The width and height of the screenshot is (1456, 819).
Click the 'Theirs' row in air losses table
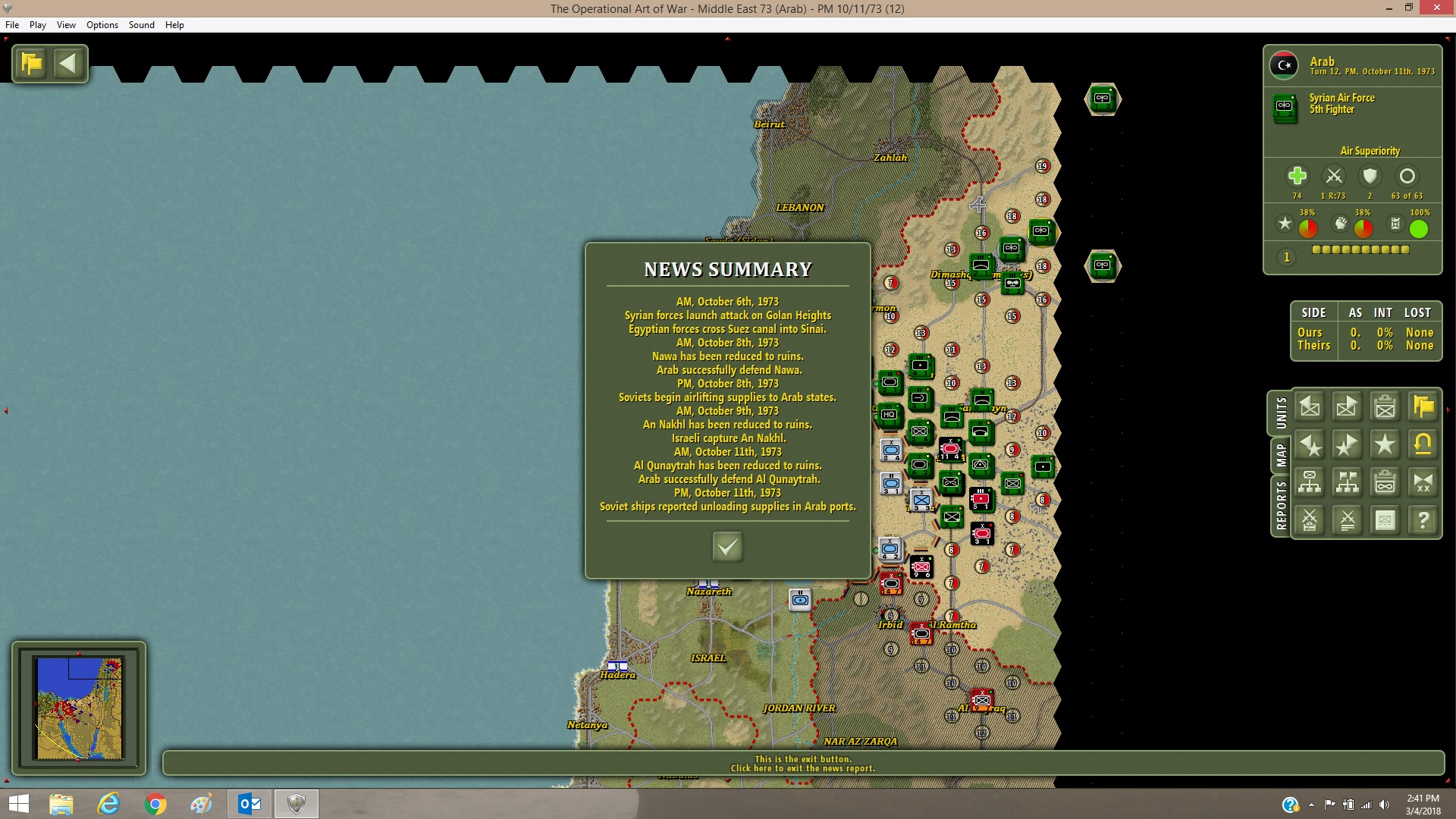click(x=1365, y=346)
